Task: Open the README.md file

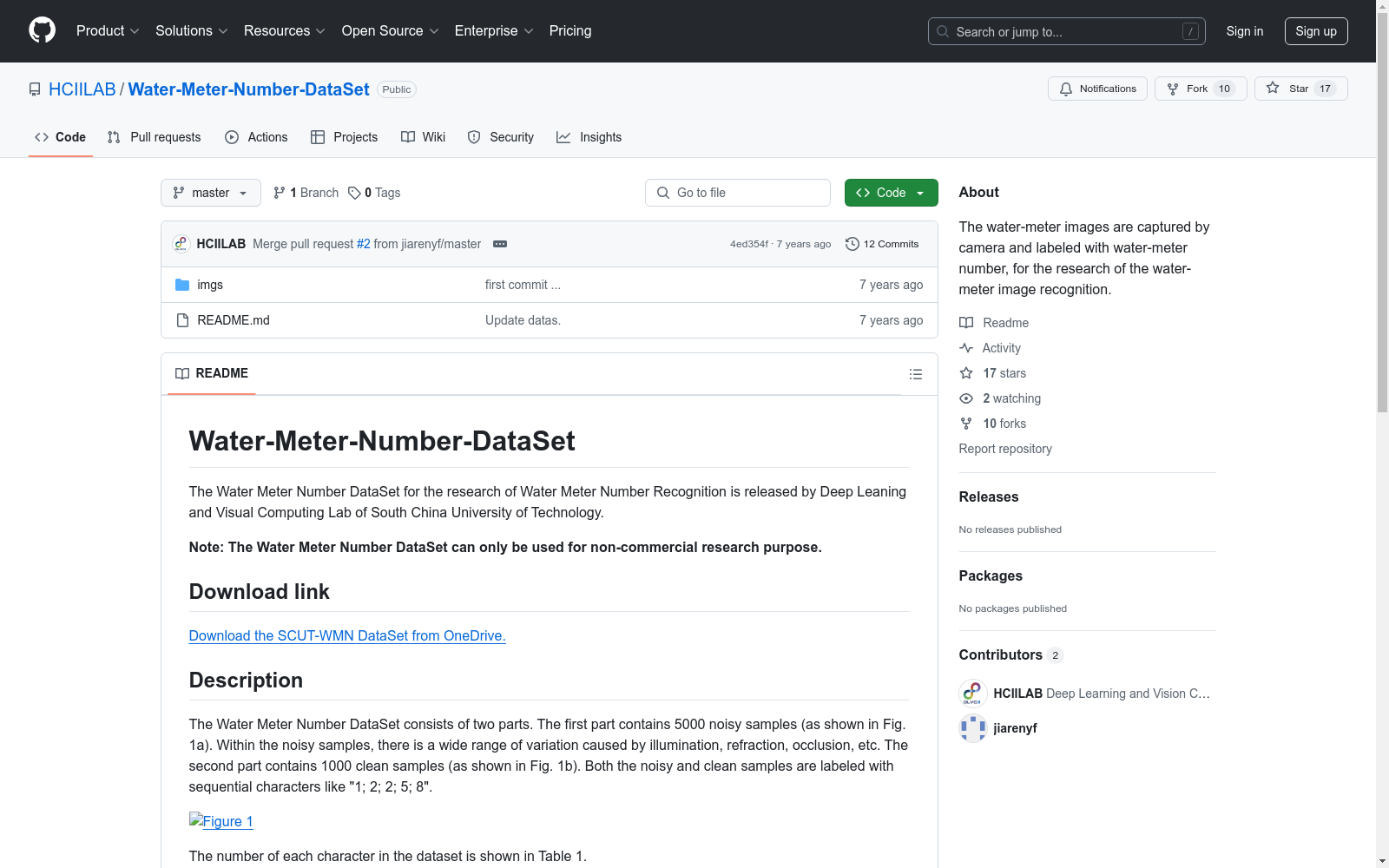Action: 234,320
